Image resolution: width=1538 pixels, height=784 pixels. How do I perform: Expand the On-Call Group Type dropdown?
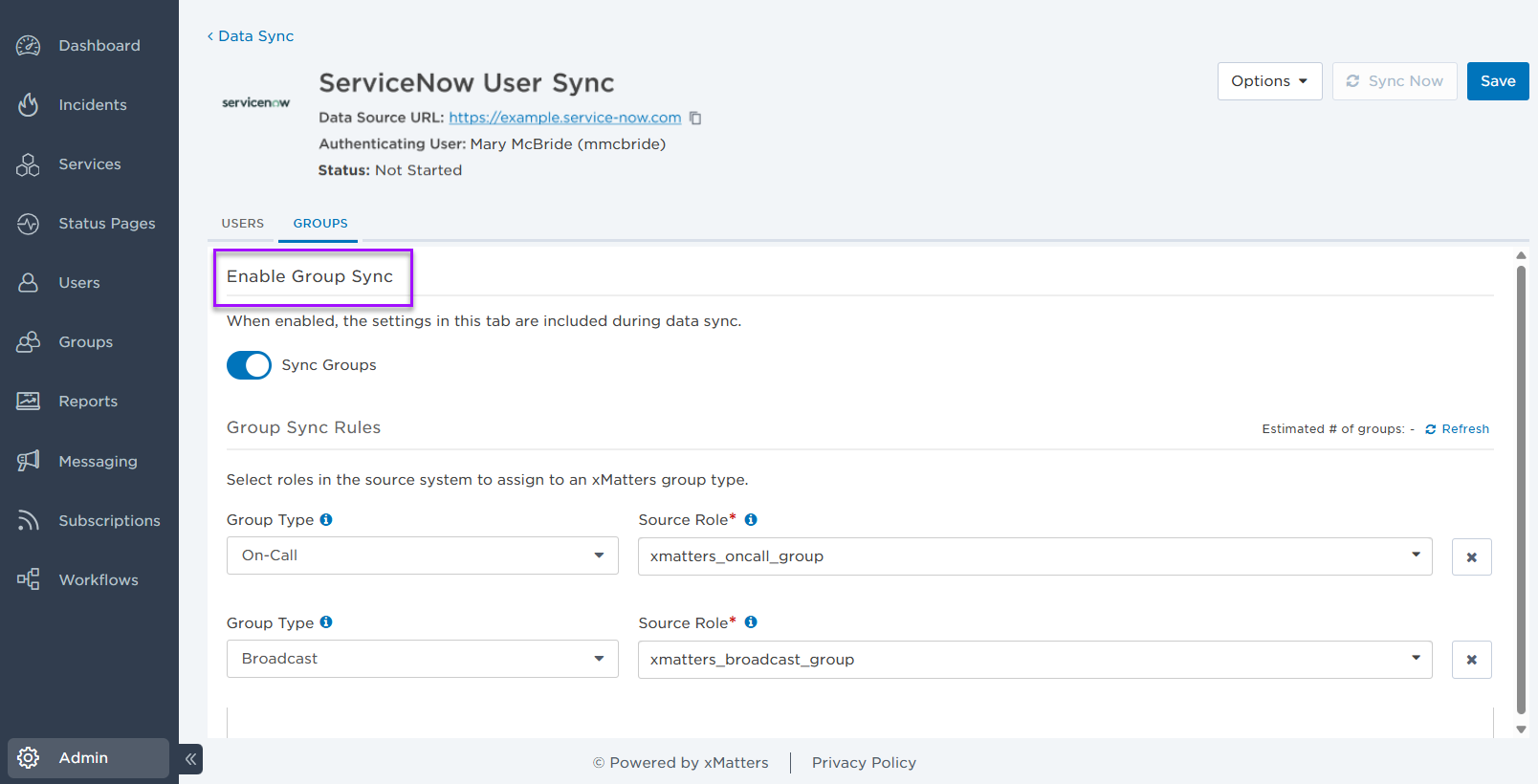(x=422, y=555)
